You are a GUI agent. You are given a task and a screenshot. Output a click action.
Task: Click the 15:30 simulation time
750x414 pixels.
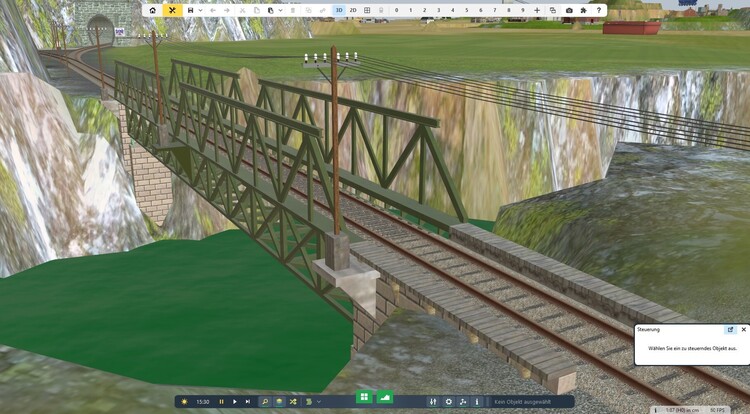pos(203,402)
